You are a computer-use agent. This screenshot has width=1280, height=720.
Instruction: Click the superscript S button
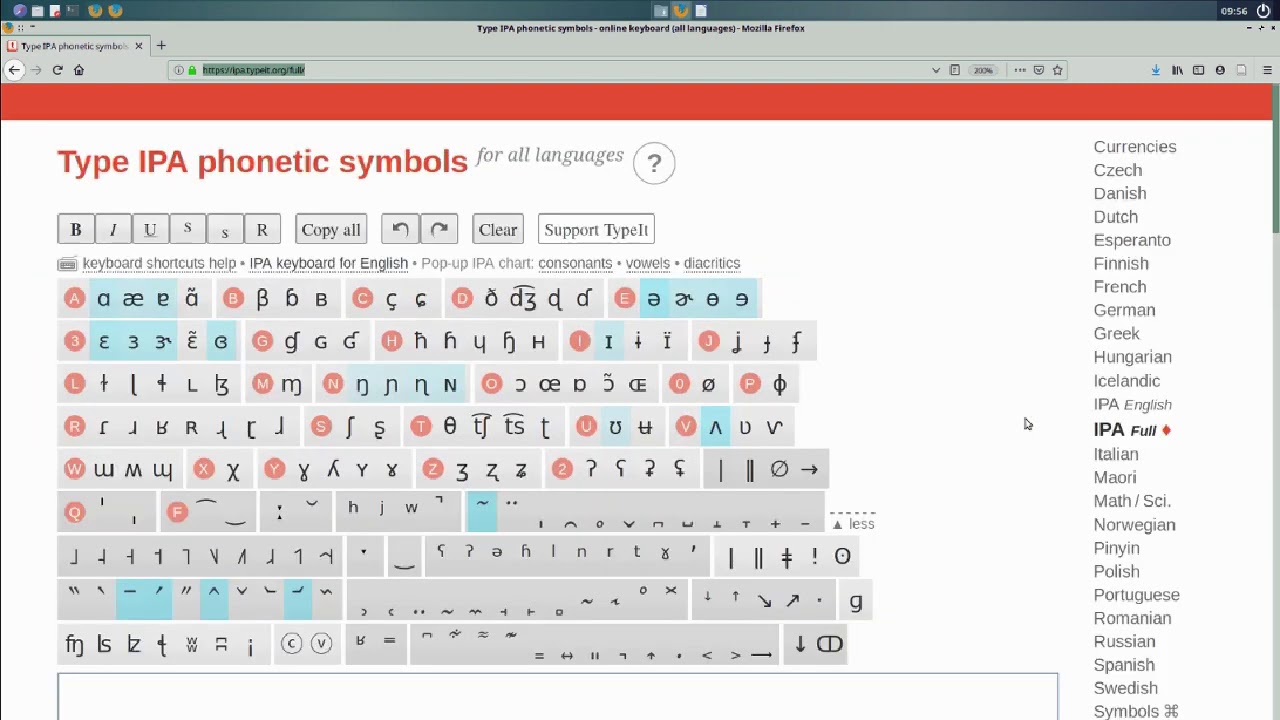coord(187,230)
